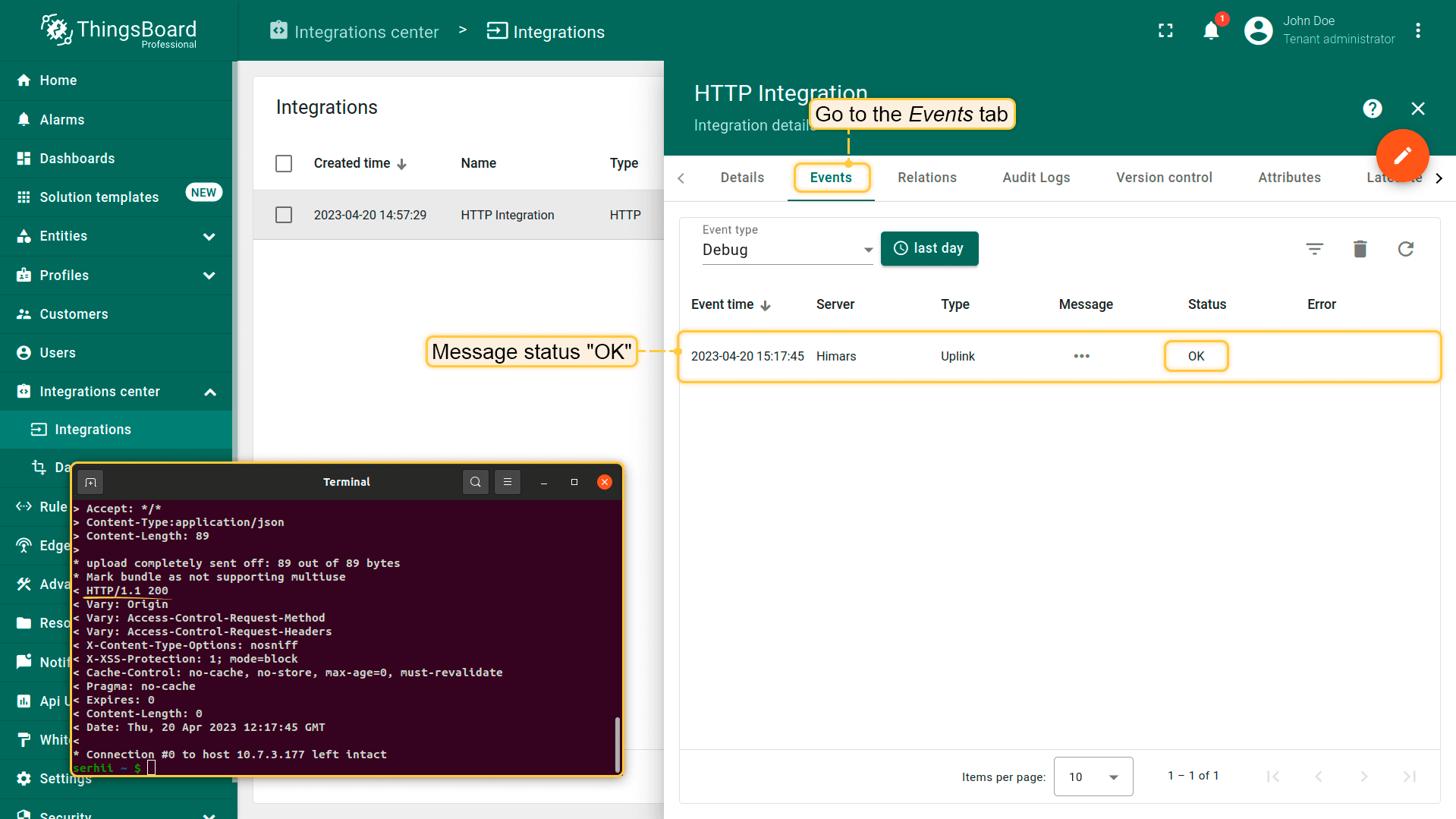This screenshot has height=819, width=1456.
Task: Open message details three-dots icon
Action: click(1081, 356)
